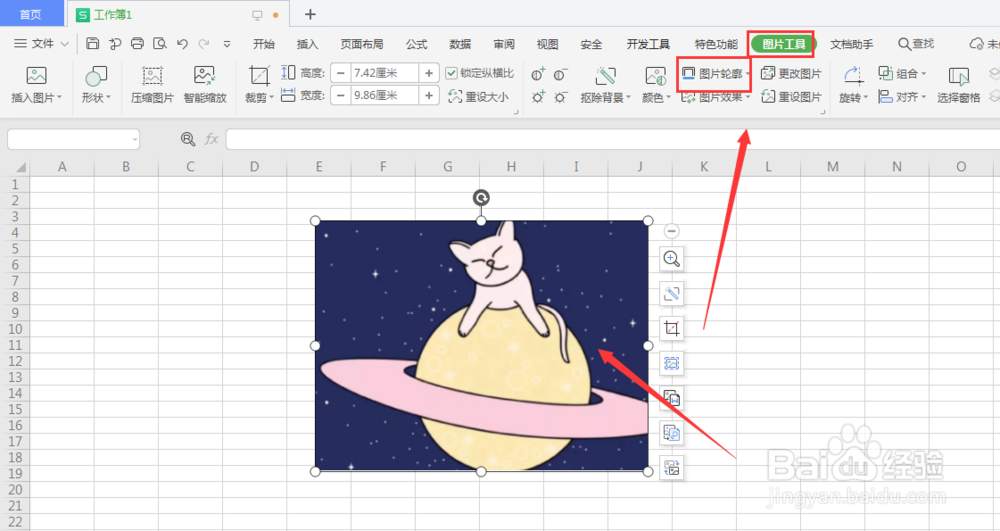Select column A header
This screenshot has width=1000, height=531.
(x=62, y=166)
